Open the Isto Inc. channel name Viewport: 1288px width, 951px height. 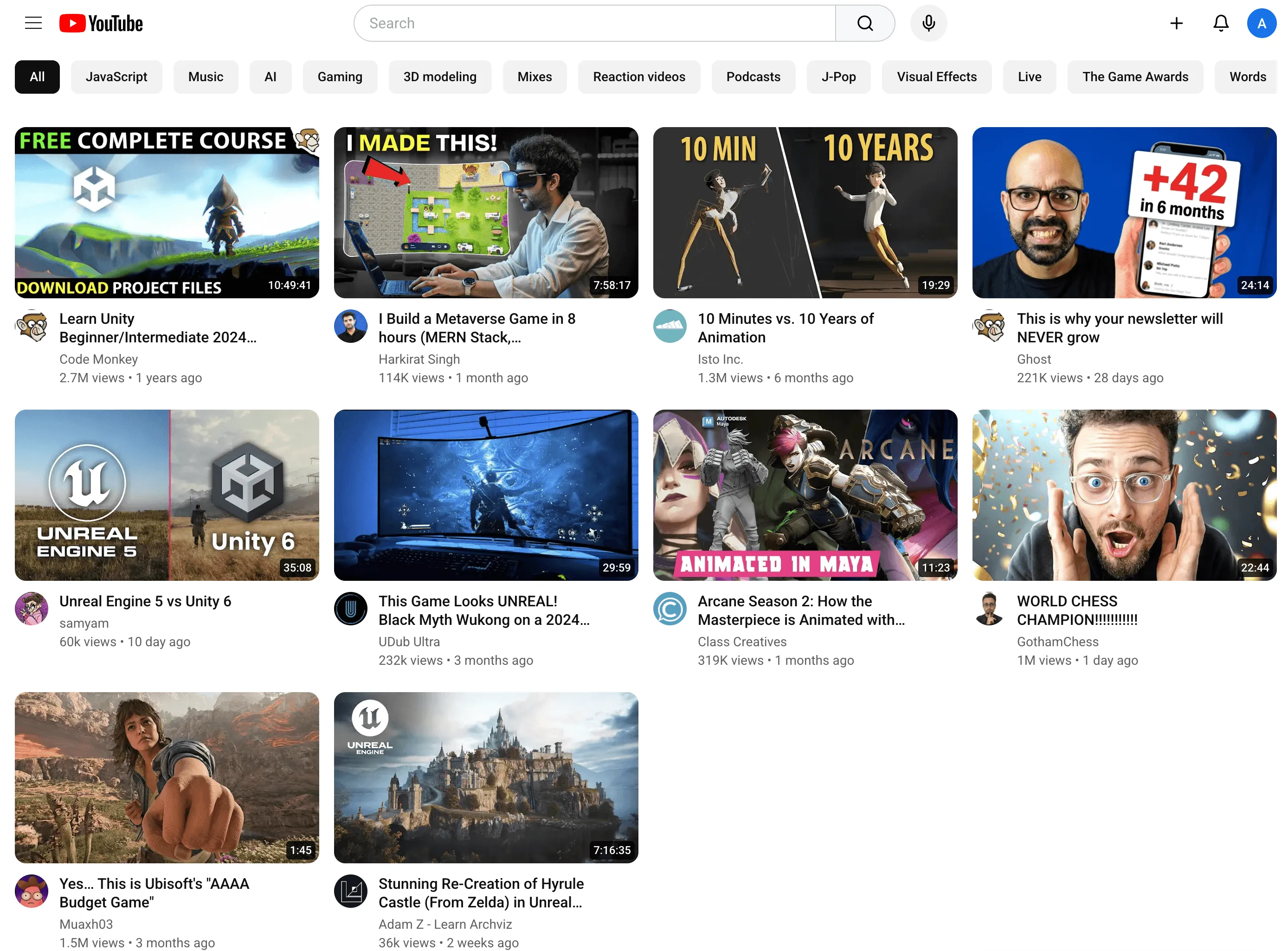point(720,359)
